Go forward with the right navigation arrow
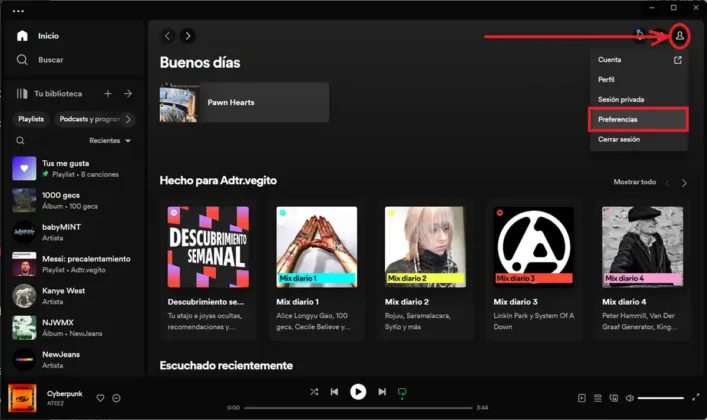Screen dimensions: 707x420 point(188,36)
